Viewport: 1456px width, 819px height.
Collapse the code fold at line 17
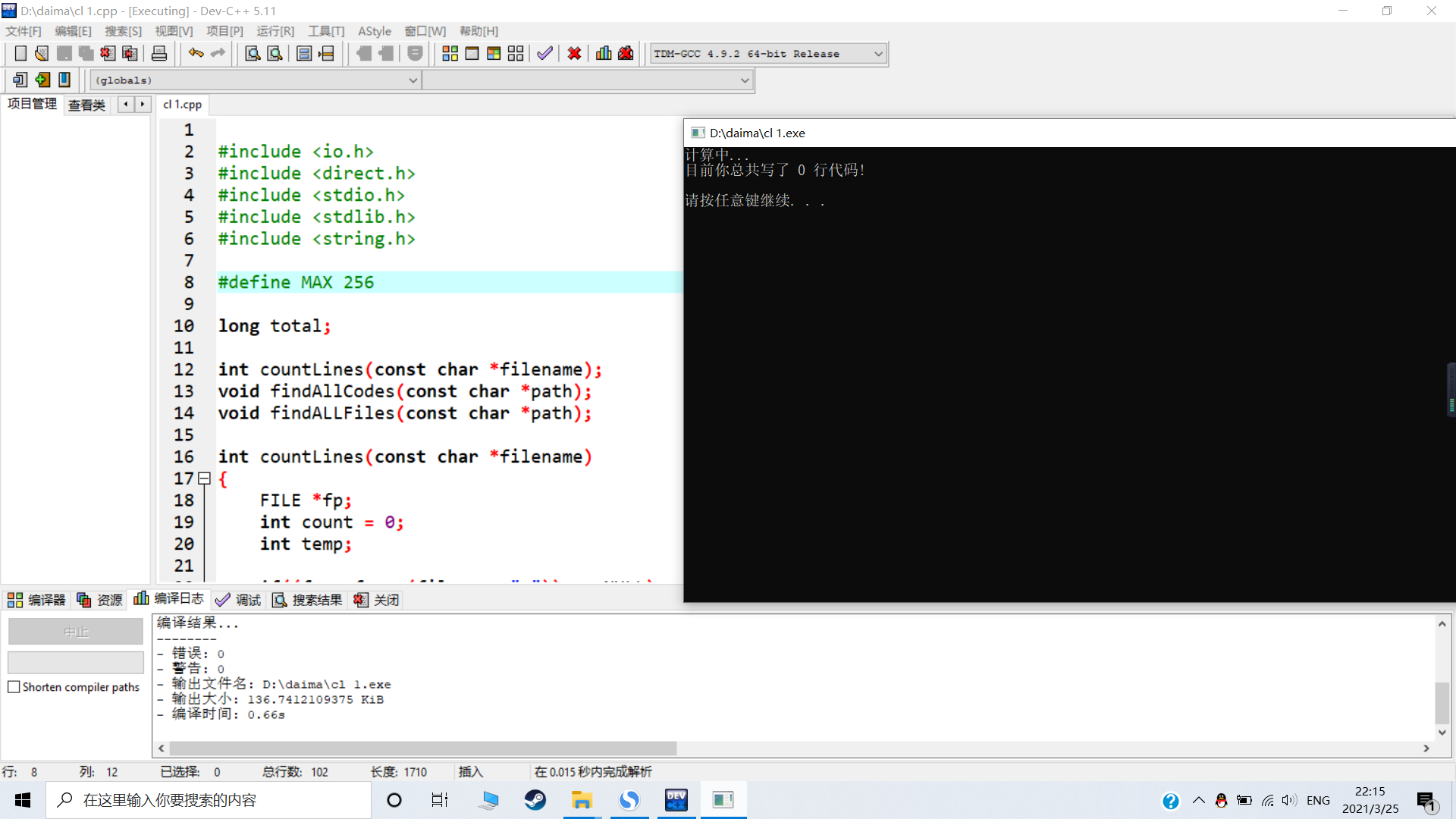click(204, 479)
